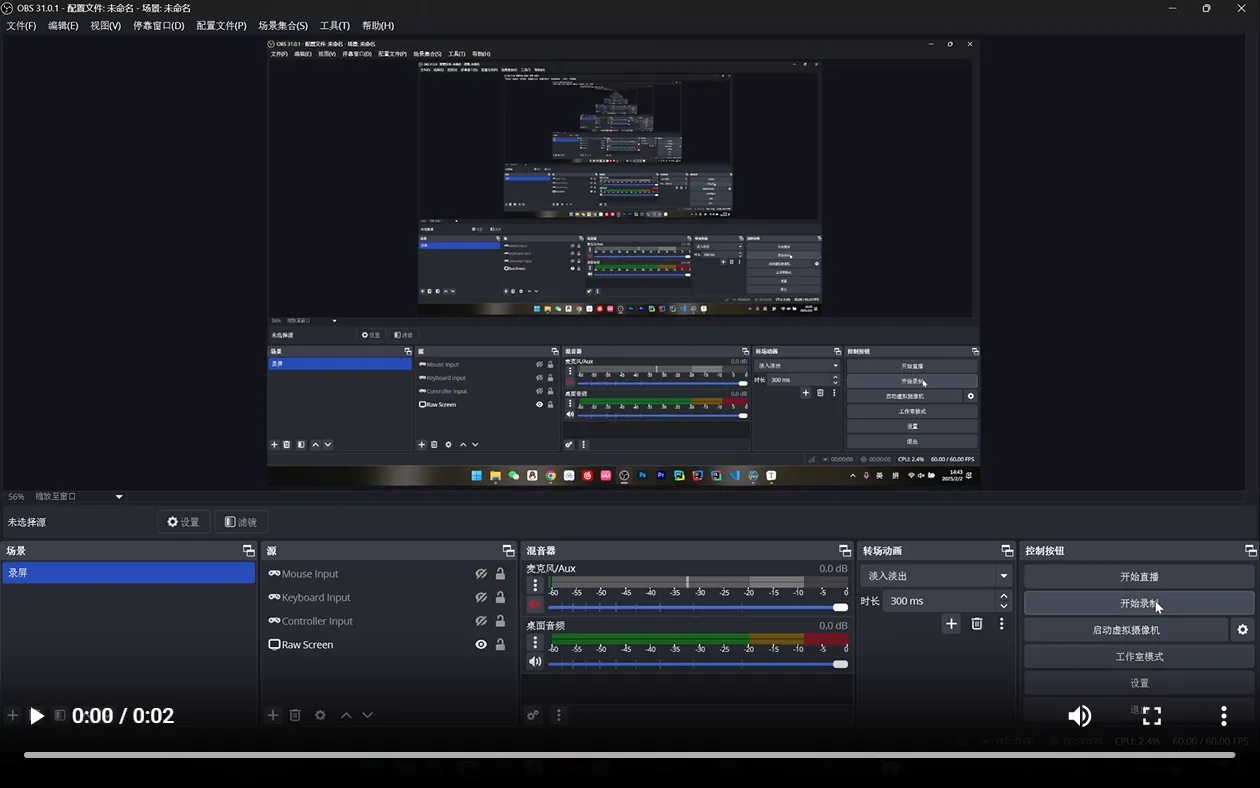Screen dimensions: 1260x788
Task: Hide the Raw Screen source
Action: point(481,645)
